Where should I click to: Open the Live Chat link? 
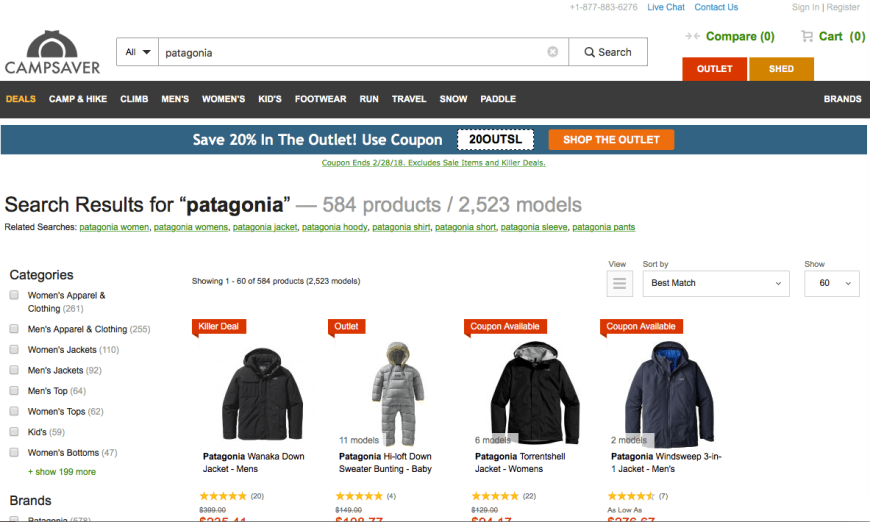[x=666, y=7]
